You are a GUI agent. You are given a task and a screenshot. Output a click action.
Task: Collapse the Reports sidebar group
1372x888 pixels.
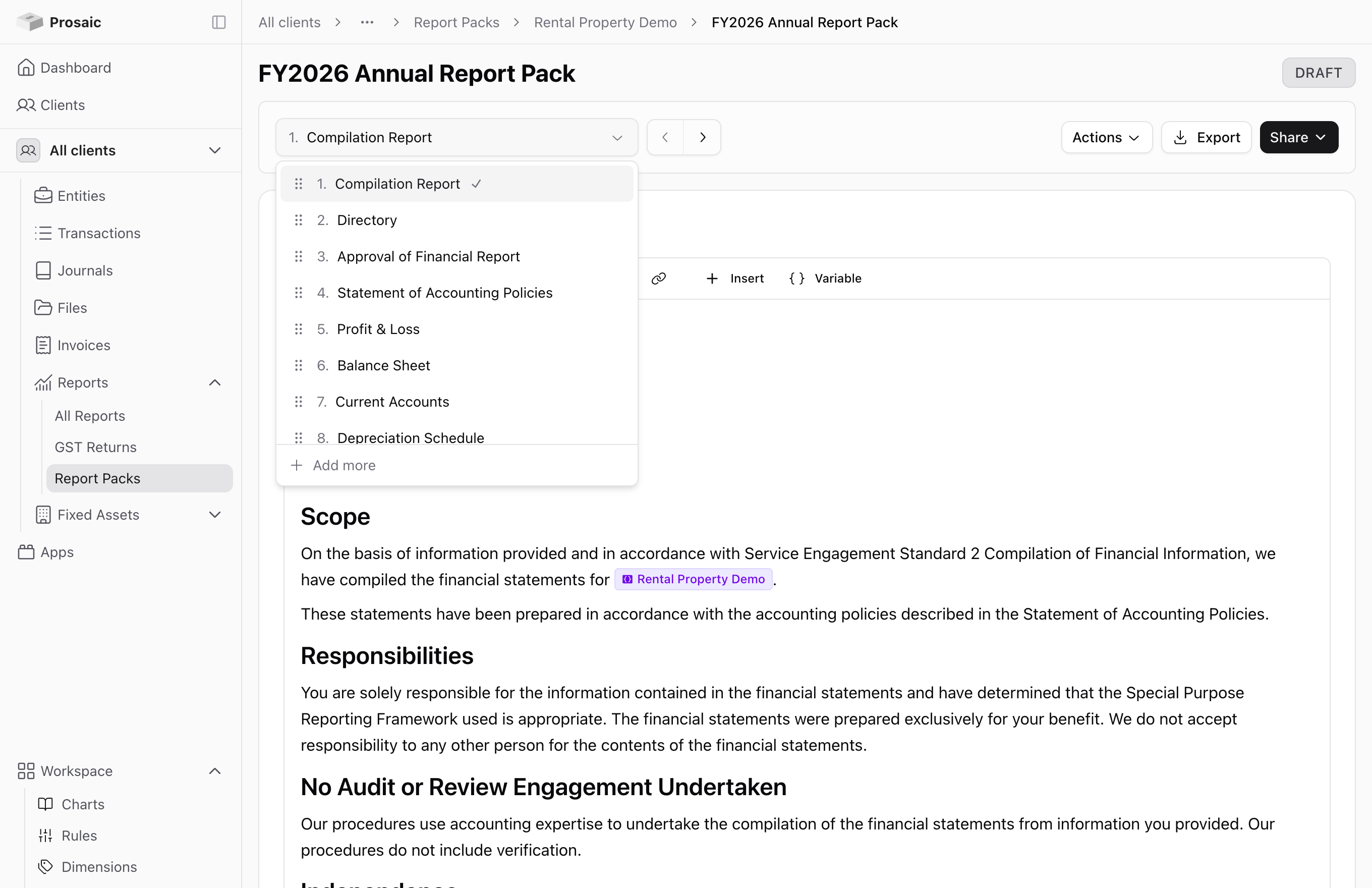pyautogui.click(x=214, y=382)
